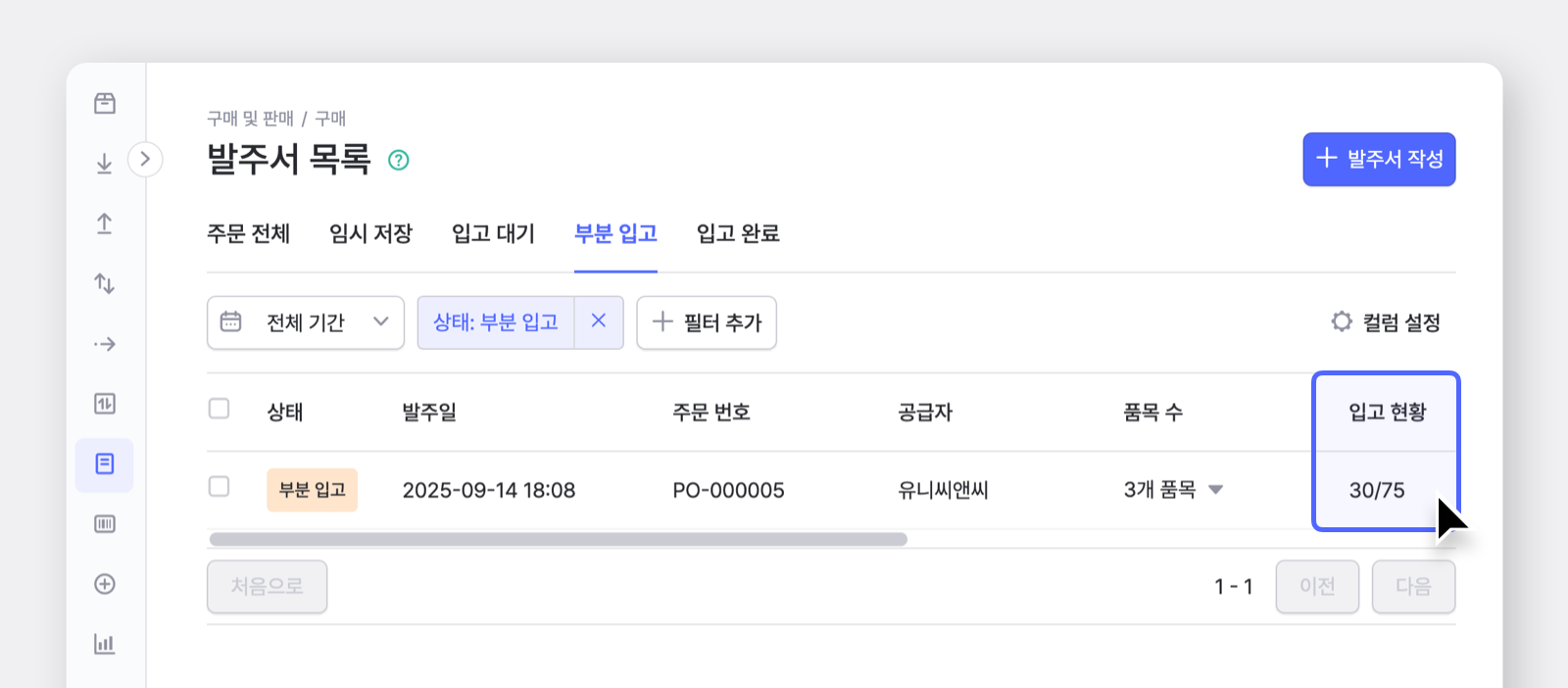
Task: Remove the 상태: 부분 입고 filter
Action: (599, 321)
